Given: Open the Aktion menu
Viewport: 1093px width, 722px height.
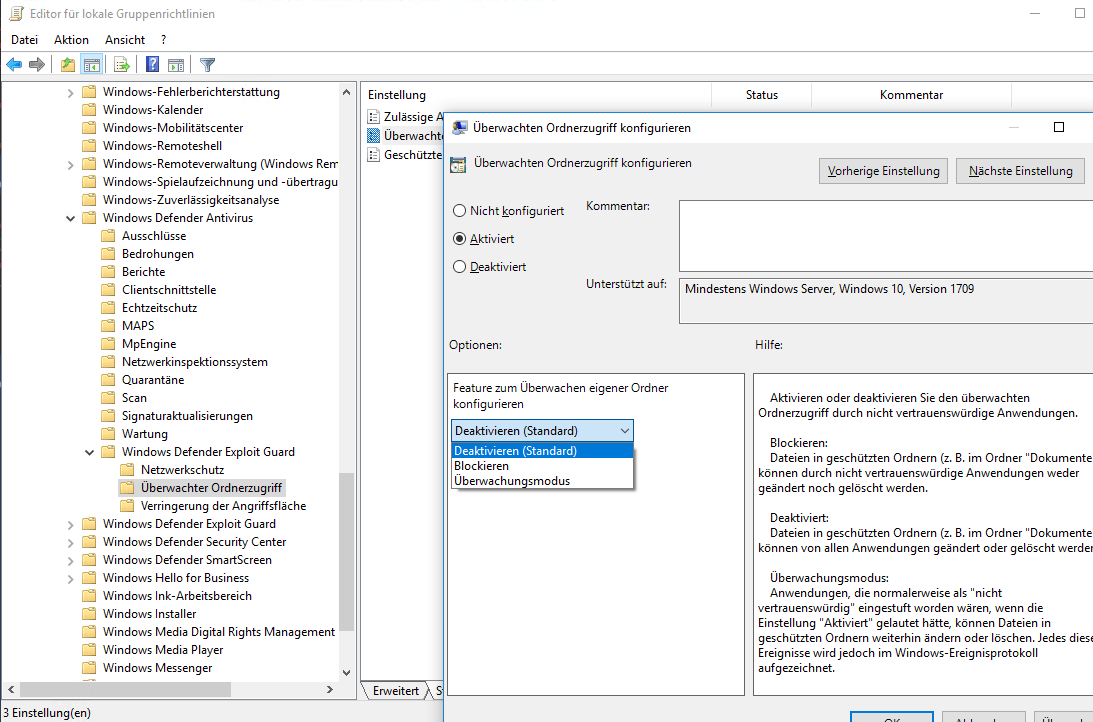Looking at the screenshot, I should tap(71, 40).
